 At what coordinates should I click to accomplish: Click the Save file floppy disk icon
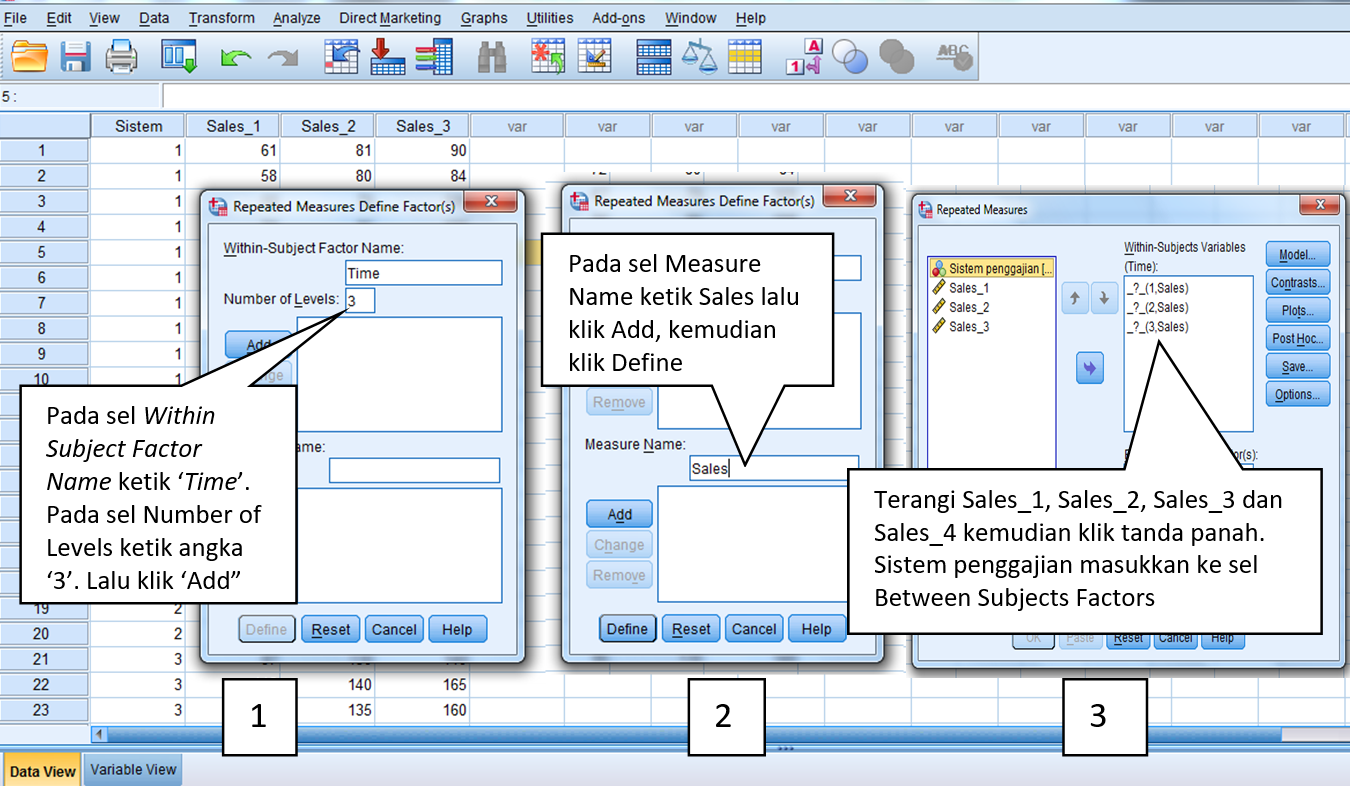76,56
